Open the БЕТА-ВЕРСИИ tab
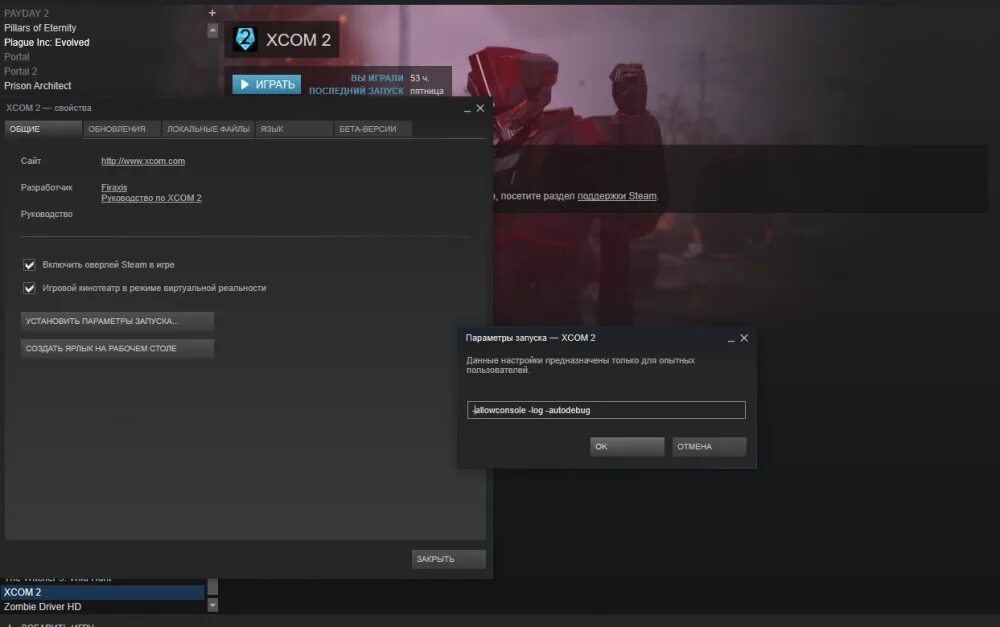The height and width of the screenshot is (627, 1000). (372, 129)
